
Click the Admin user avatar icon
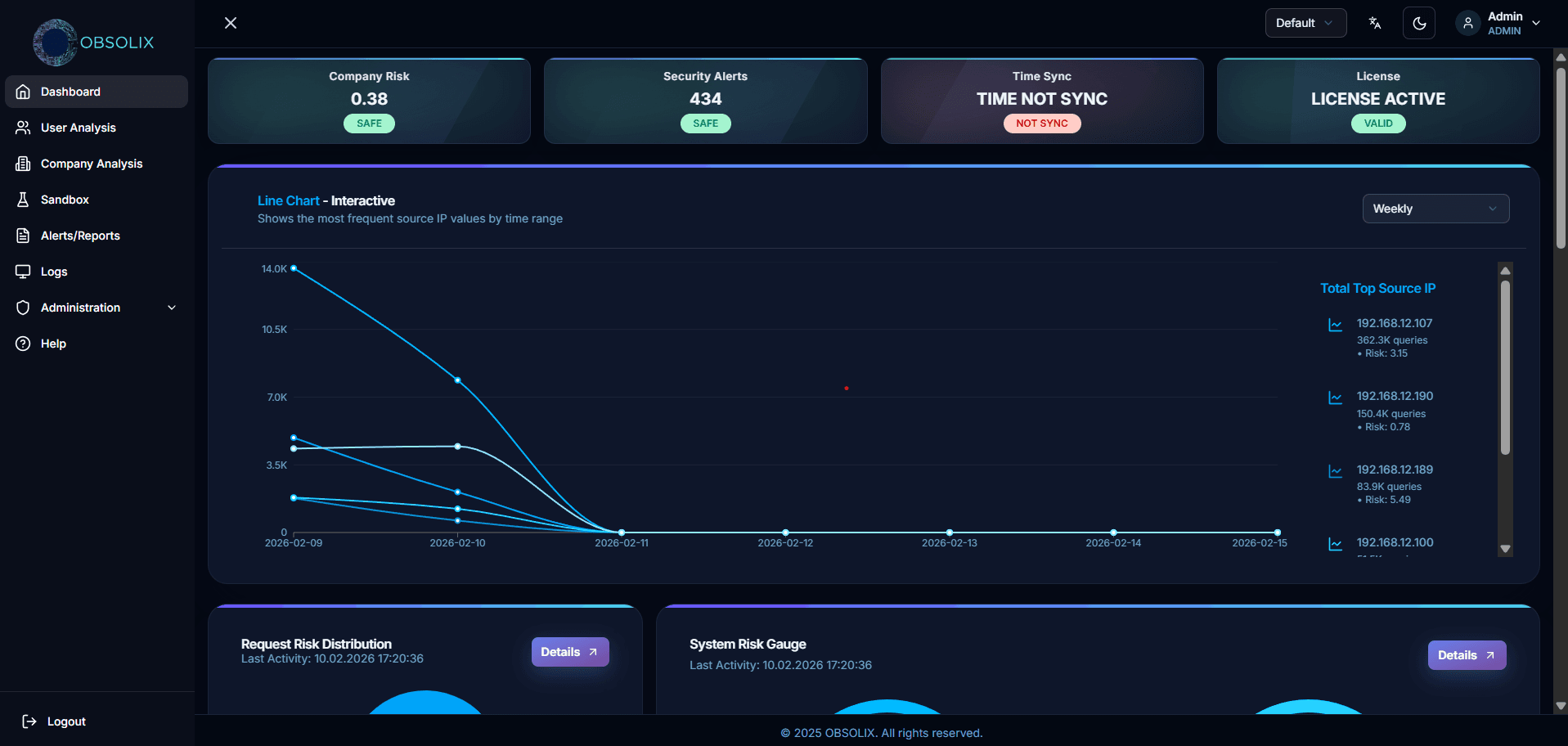[x=1468, y=23]
